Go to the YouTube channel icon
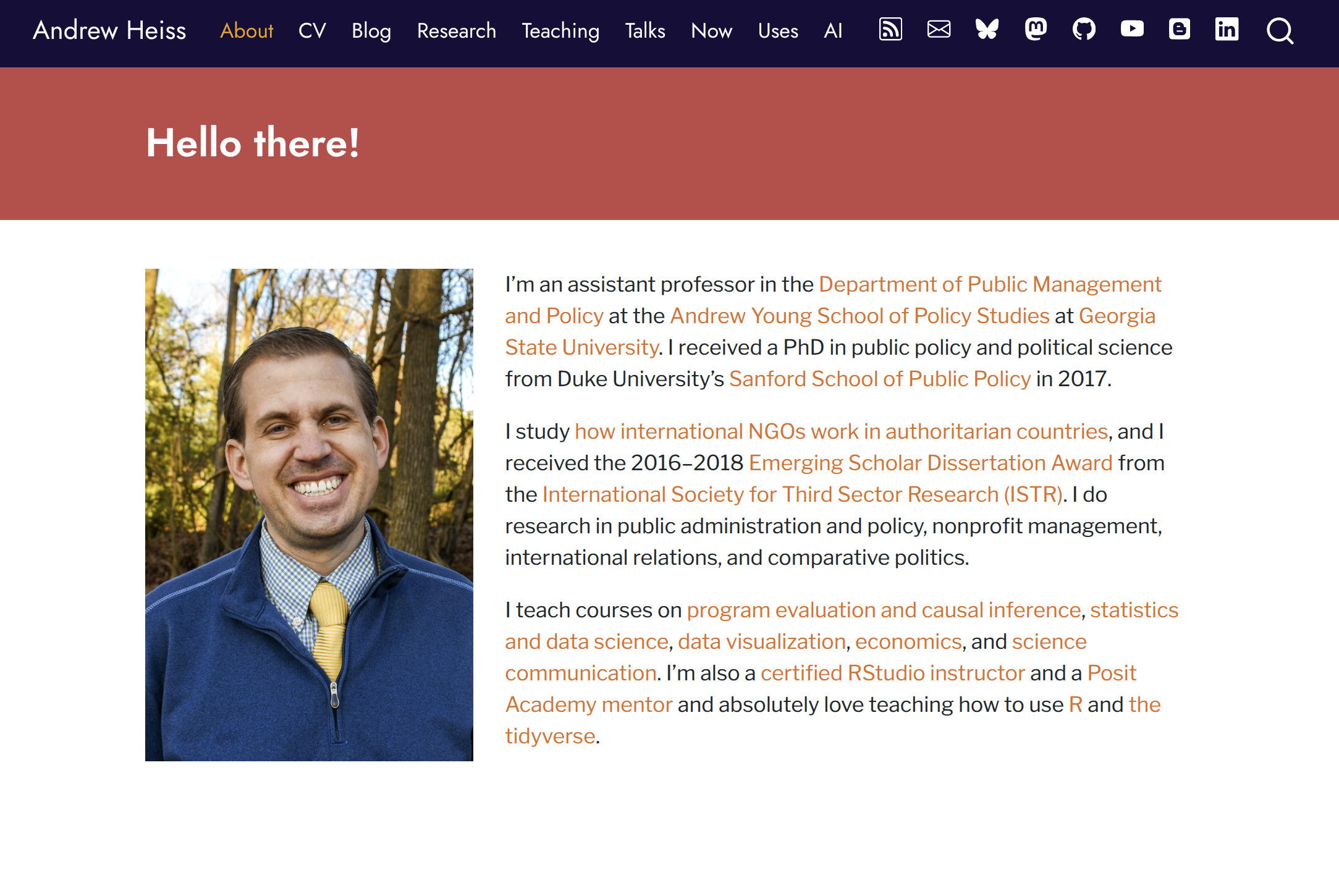The image size is (1339, 896). (1132, 30)
